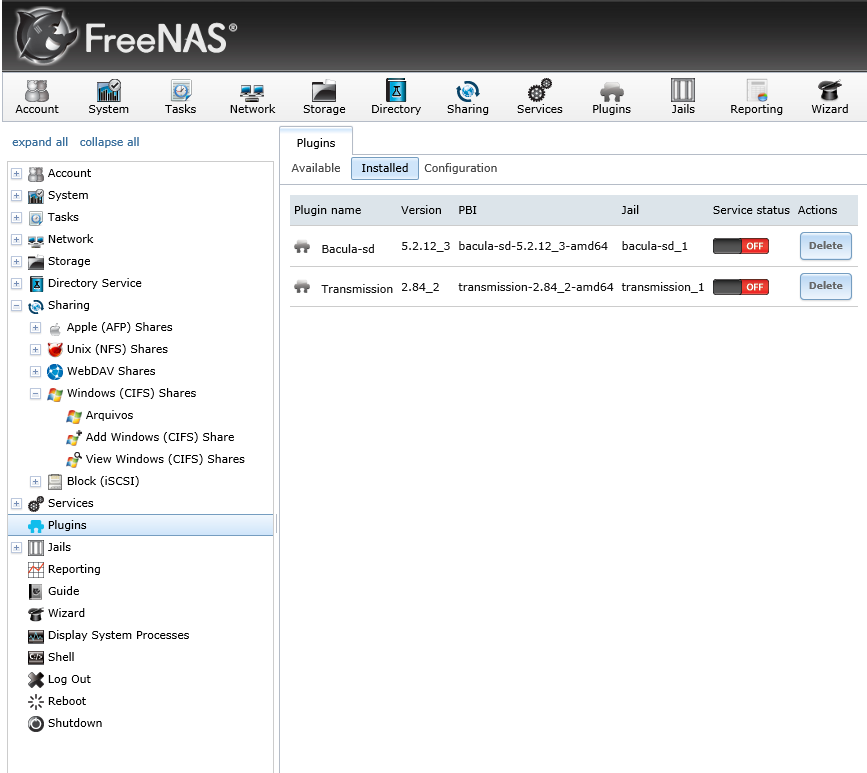Image resolution: width=867 pixels, height=773 pixels.
Task: Sort by Plugin name column header
Action: pyautogui.click(x=327, y=210)
